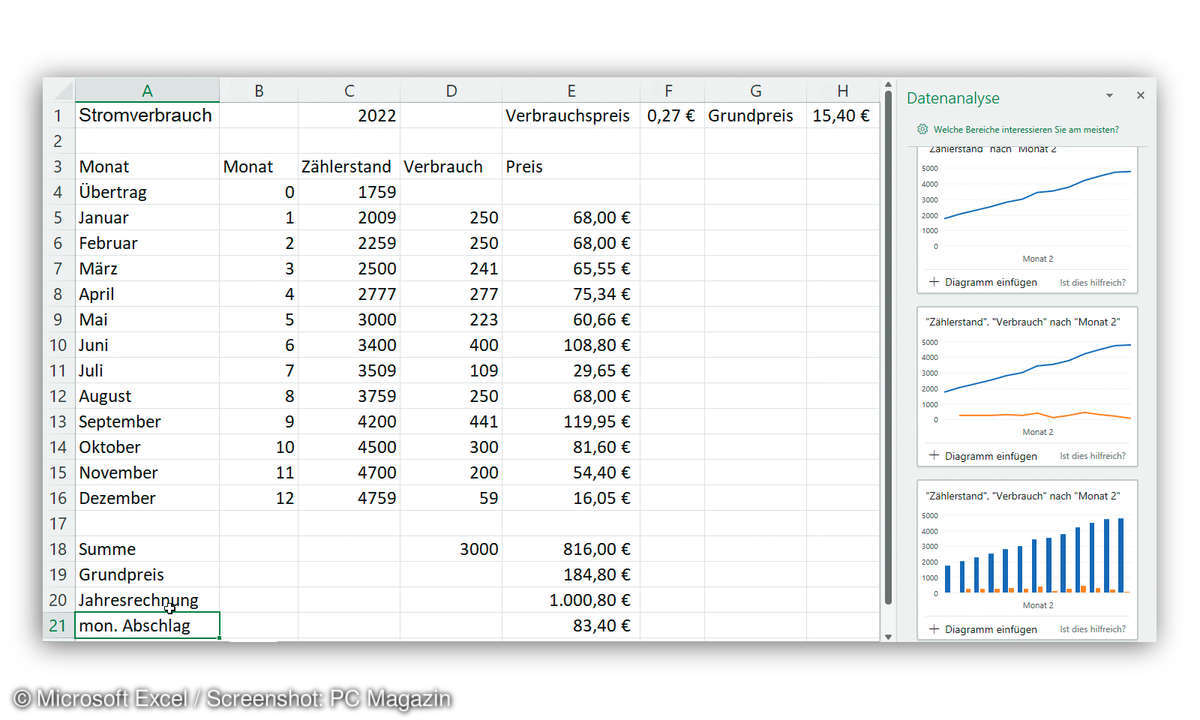This screenshot has height=720, width=1200.
Task: Open the Datenanalyse pane options arrow
Action: click(x=1109, y=96)
